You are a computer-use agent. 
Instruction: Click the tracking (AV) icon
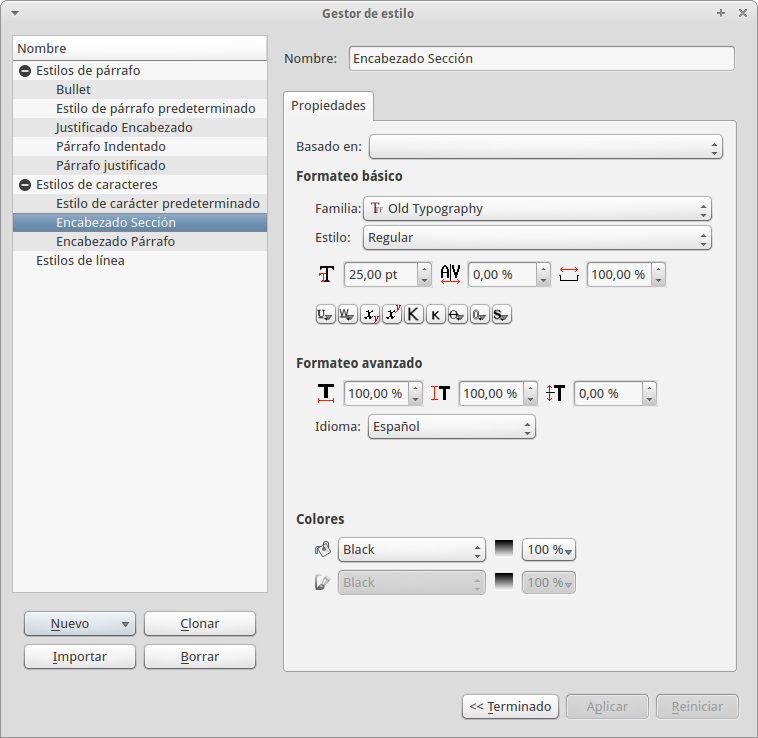(450, 275)
